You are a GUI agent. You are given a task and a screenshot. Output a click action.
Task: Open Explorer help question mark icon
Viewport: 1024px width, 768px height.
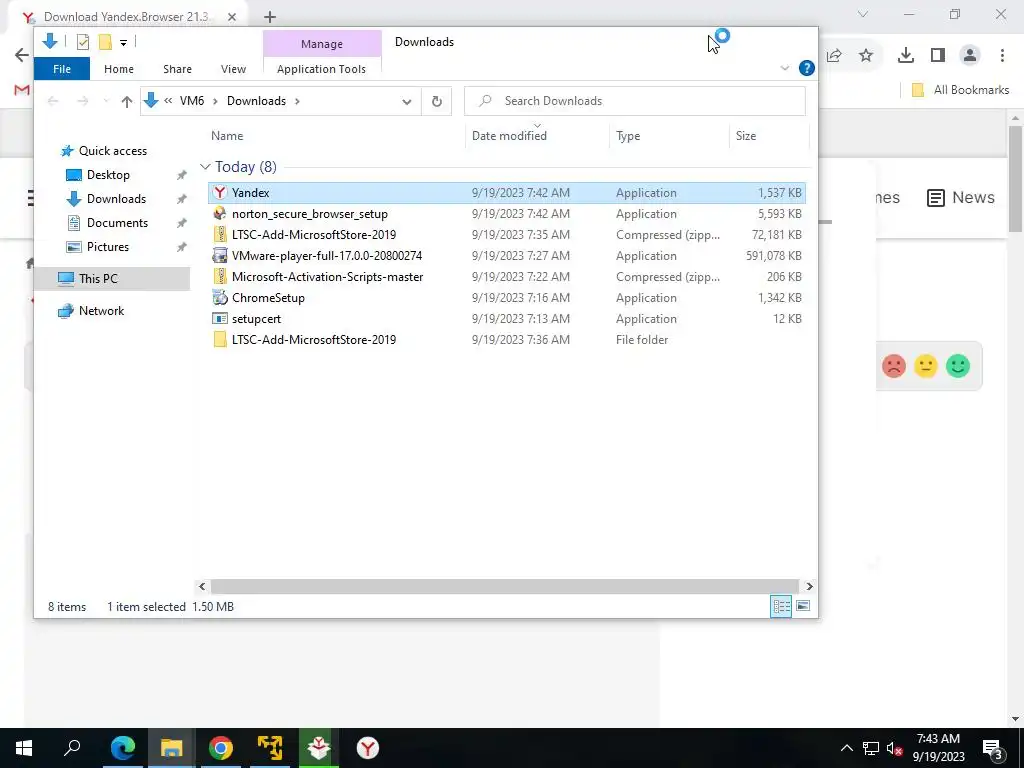[x=807, y=68]
